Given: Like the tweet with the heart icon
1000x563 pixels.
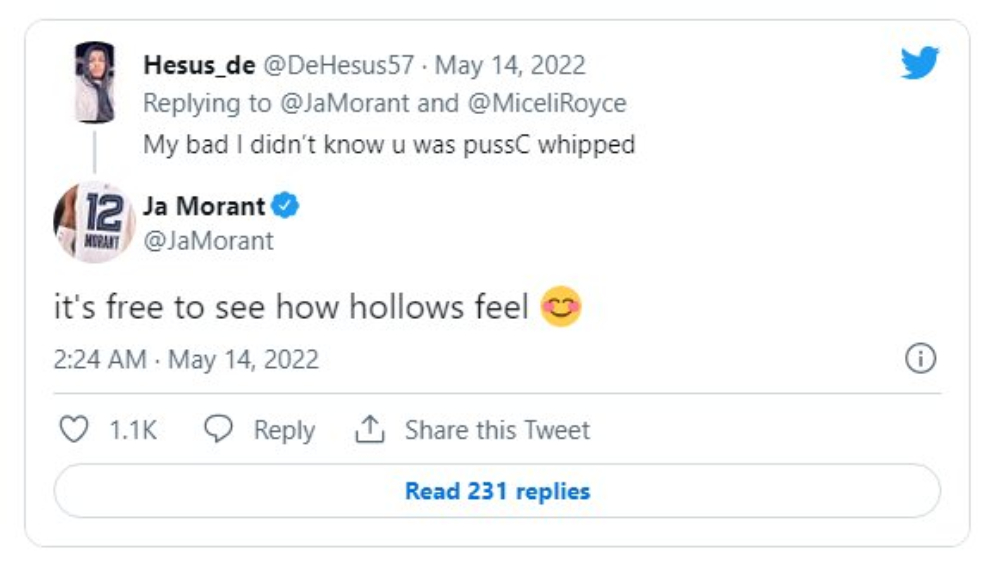Looking at the screenshot, I should 74,430.
